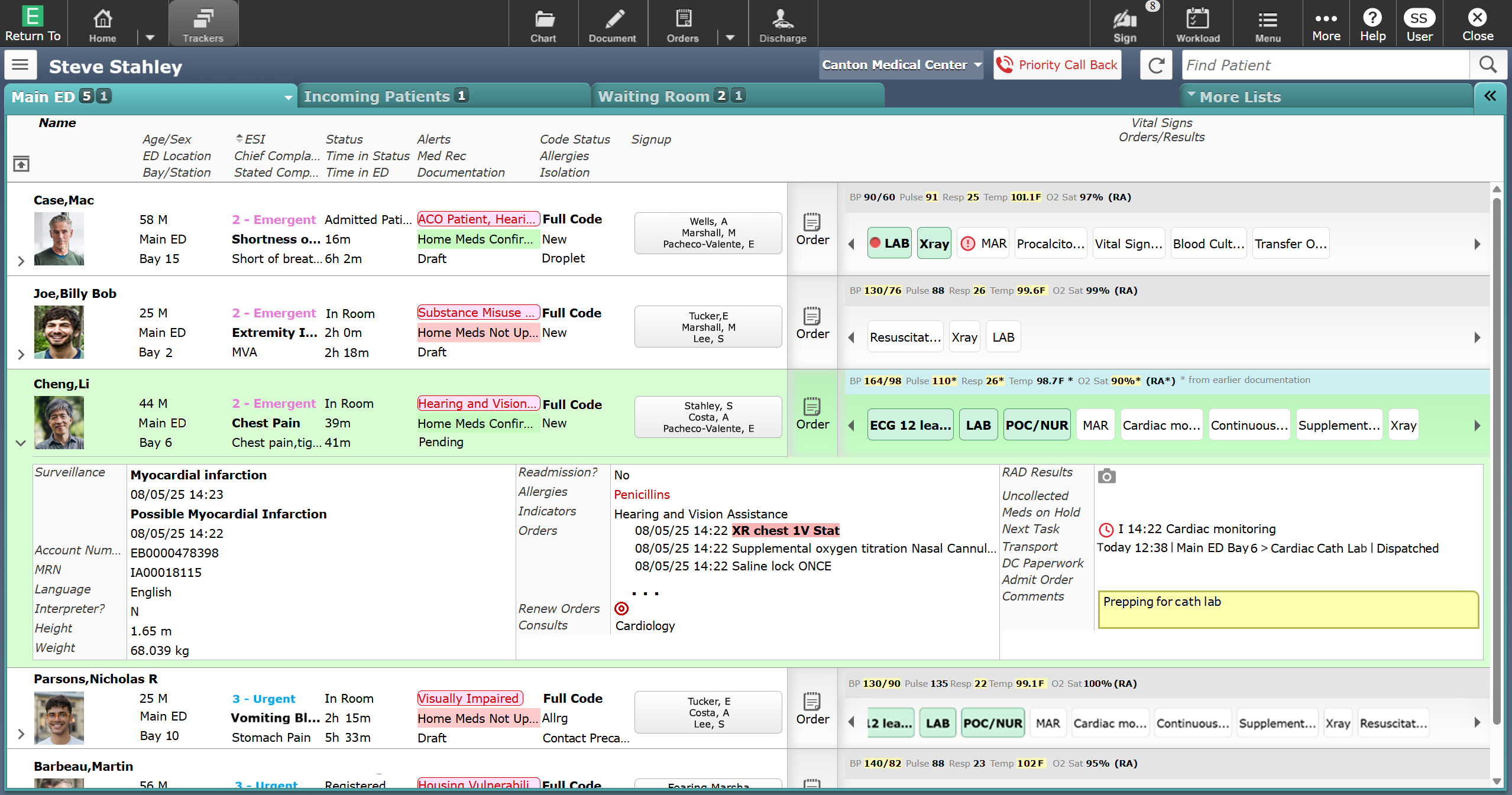Viewport: 1512px width, 795px height.
Task: Open Order icon for Case,Mac
Action: click(812, 229)
